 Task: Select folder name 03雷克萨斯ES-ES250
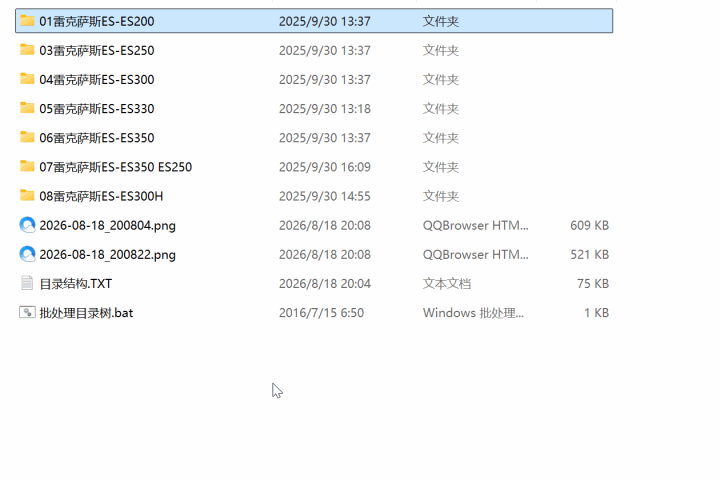pyautogui.click(x=97, y=51)
